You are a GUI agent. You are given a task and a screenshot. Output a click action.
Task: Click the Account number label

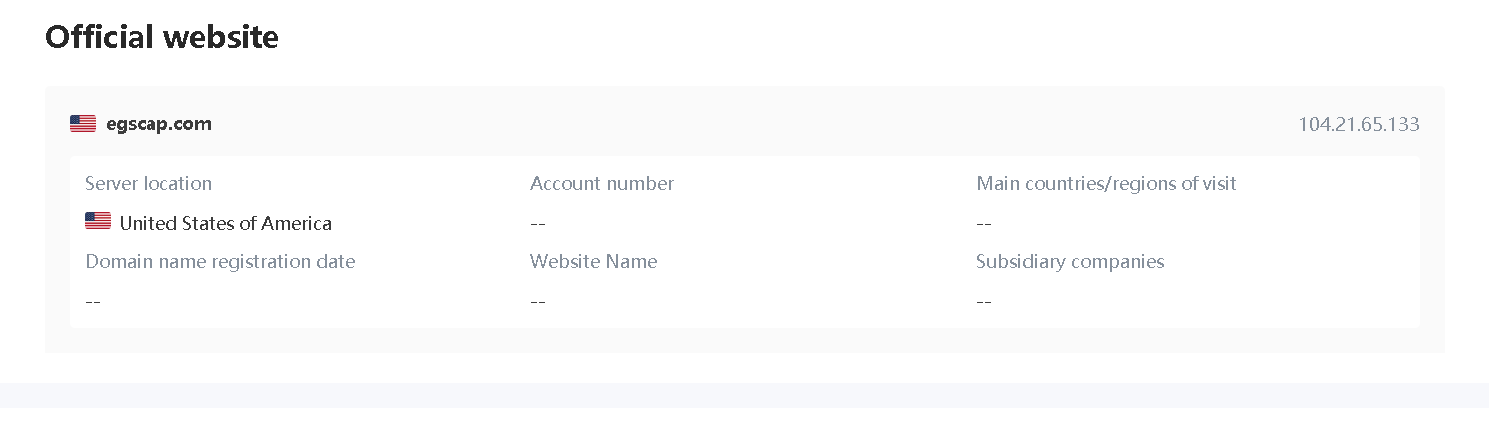(x=601, y=183)
